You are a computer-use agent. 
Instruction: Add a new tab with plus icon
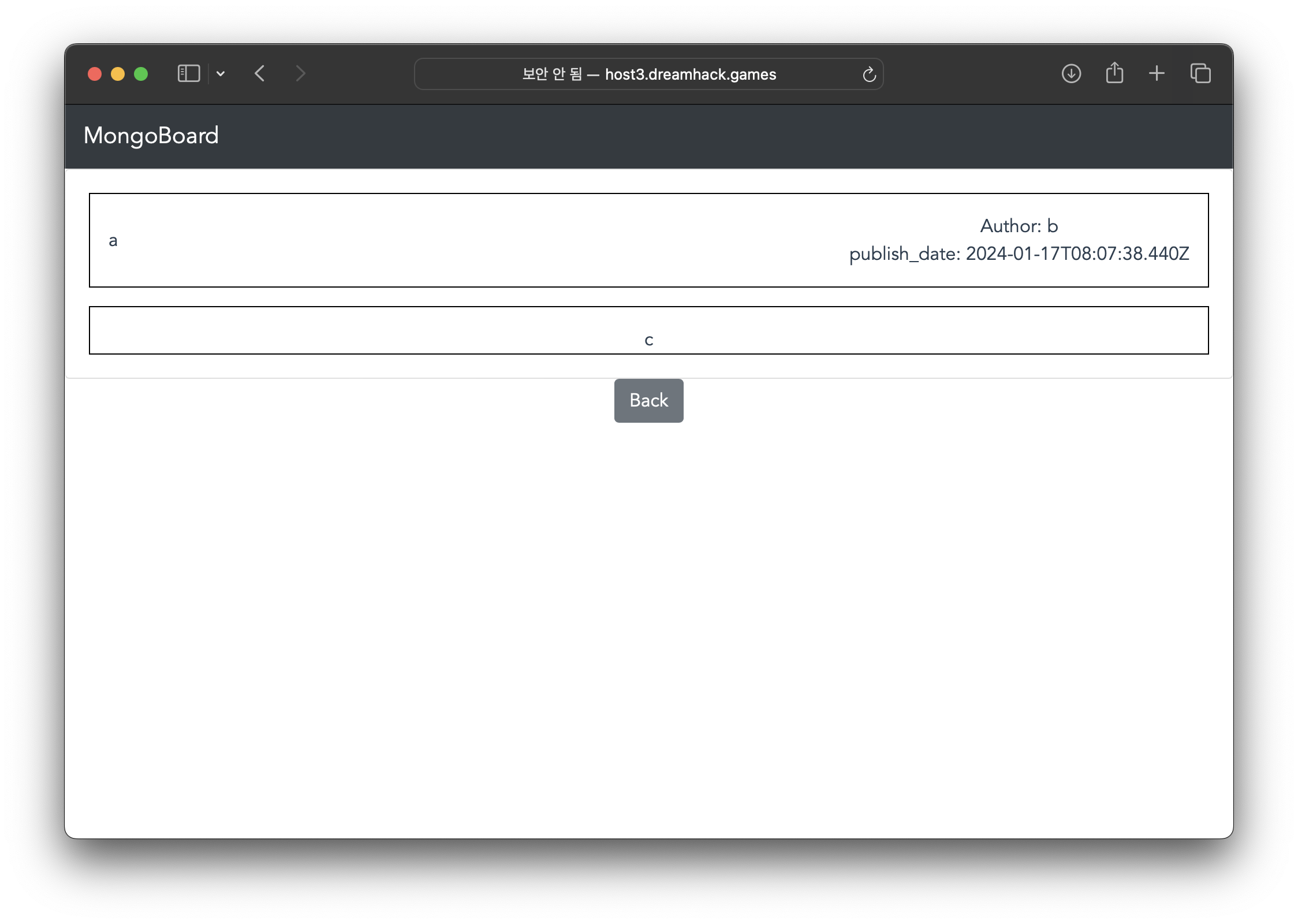pos(1157,73)
